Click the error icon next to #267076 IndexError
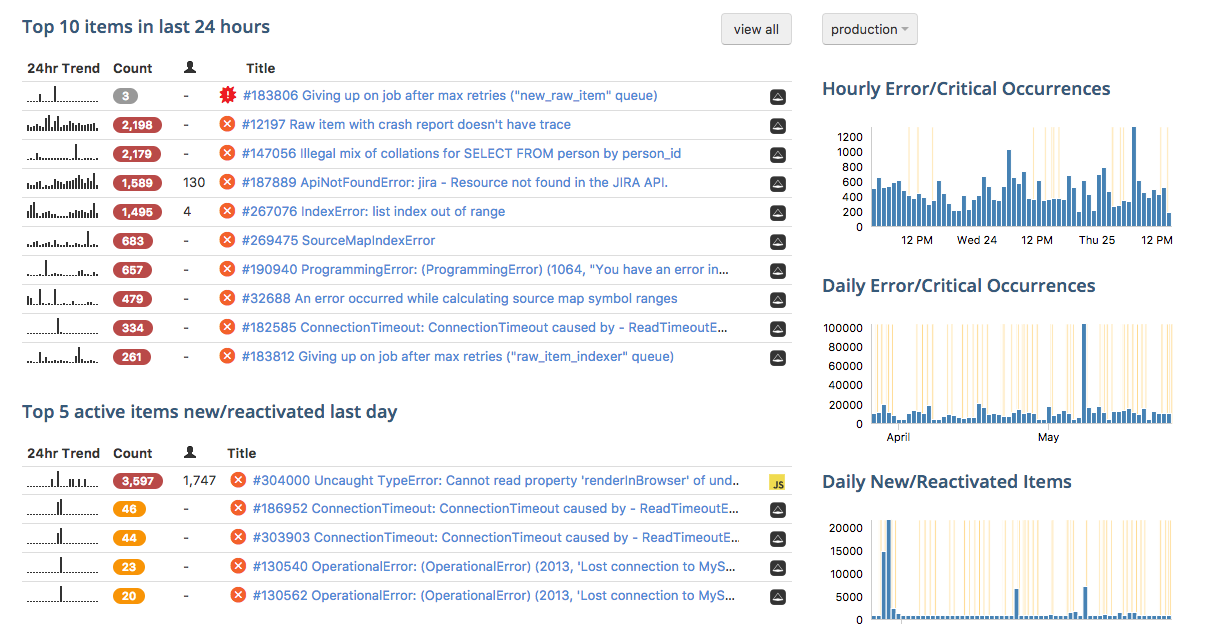 [x=227, y=212]
